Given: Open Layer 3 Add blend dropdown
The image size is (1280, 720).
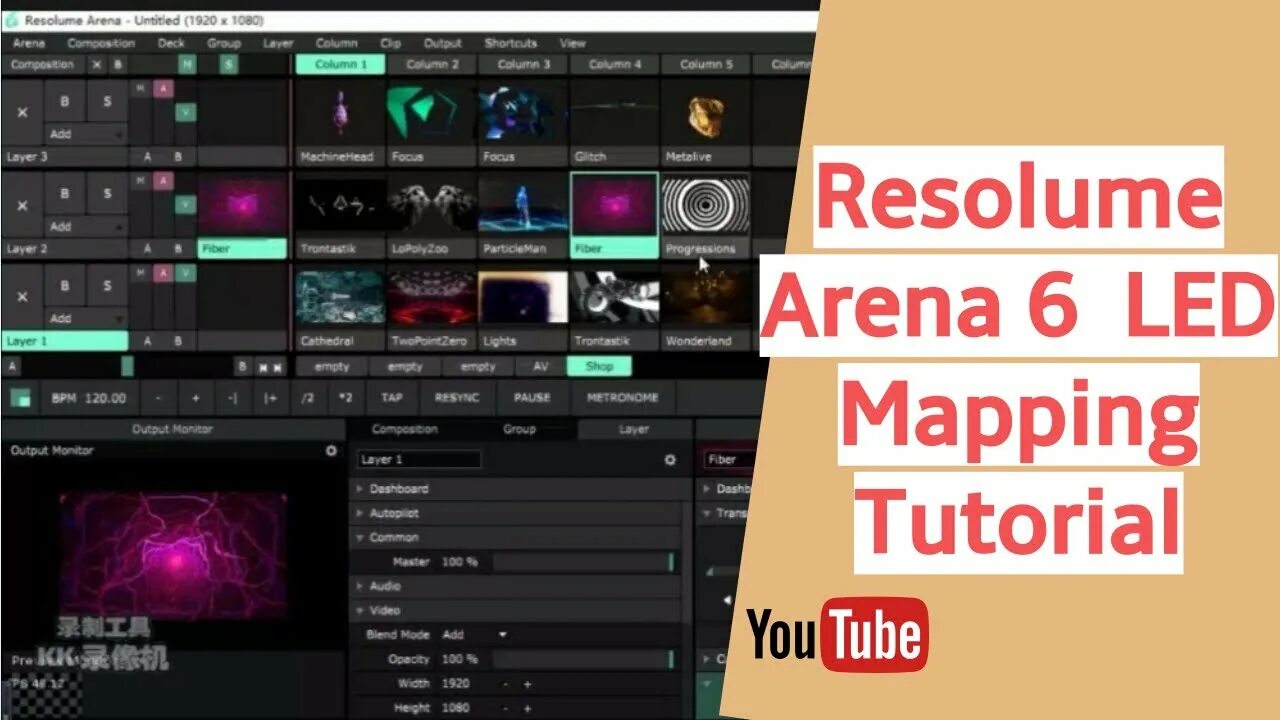Looking at the screenshot, I should [86, 134].
